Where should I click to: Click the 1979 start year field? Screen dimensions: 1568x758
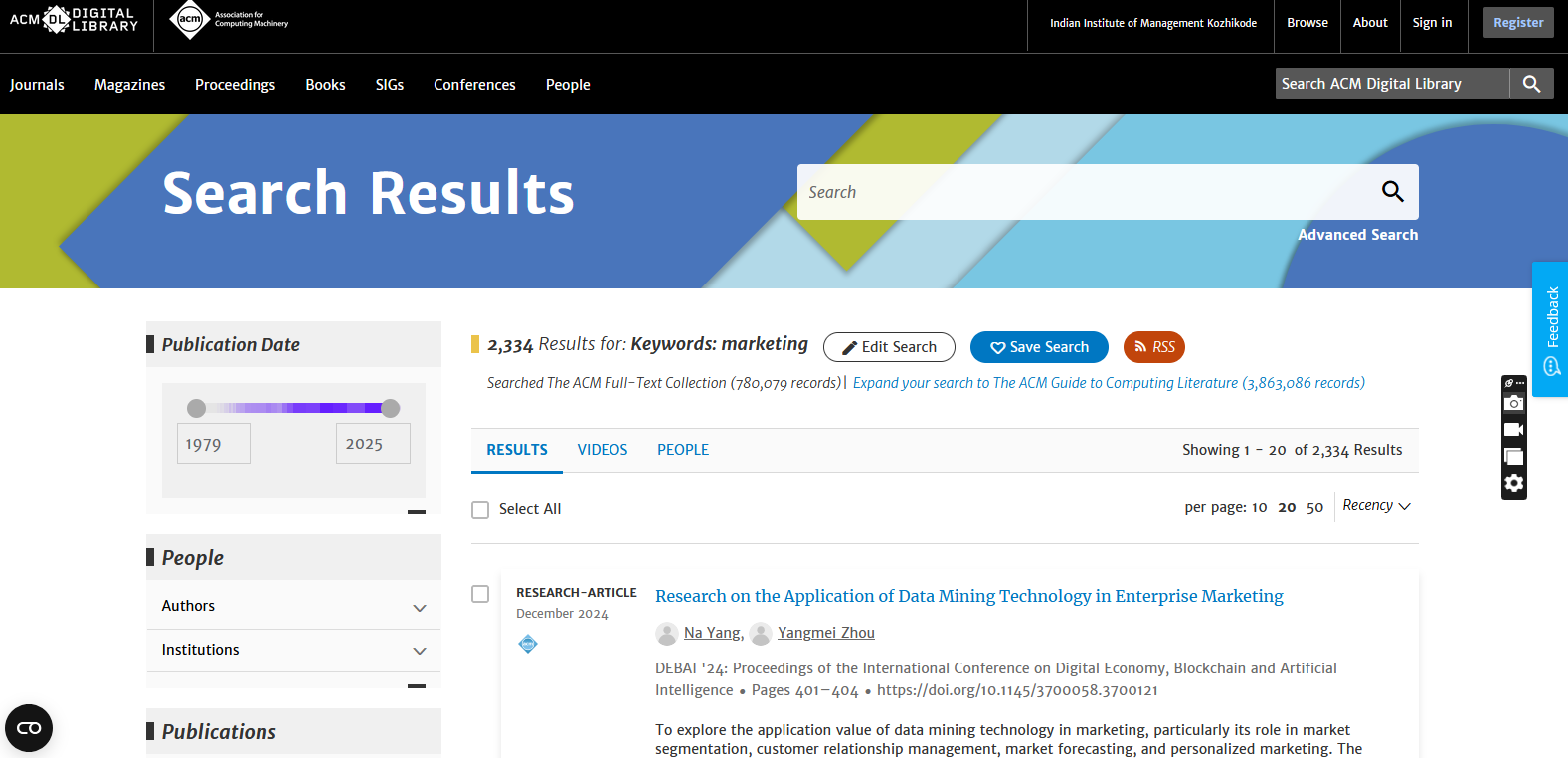click(x=214, y=444)
